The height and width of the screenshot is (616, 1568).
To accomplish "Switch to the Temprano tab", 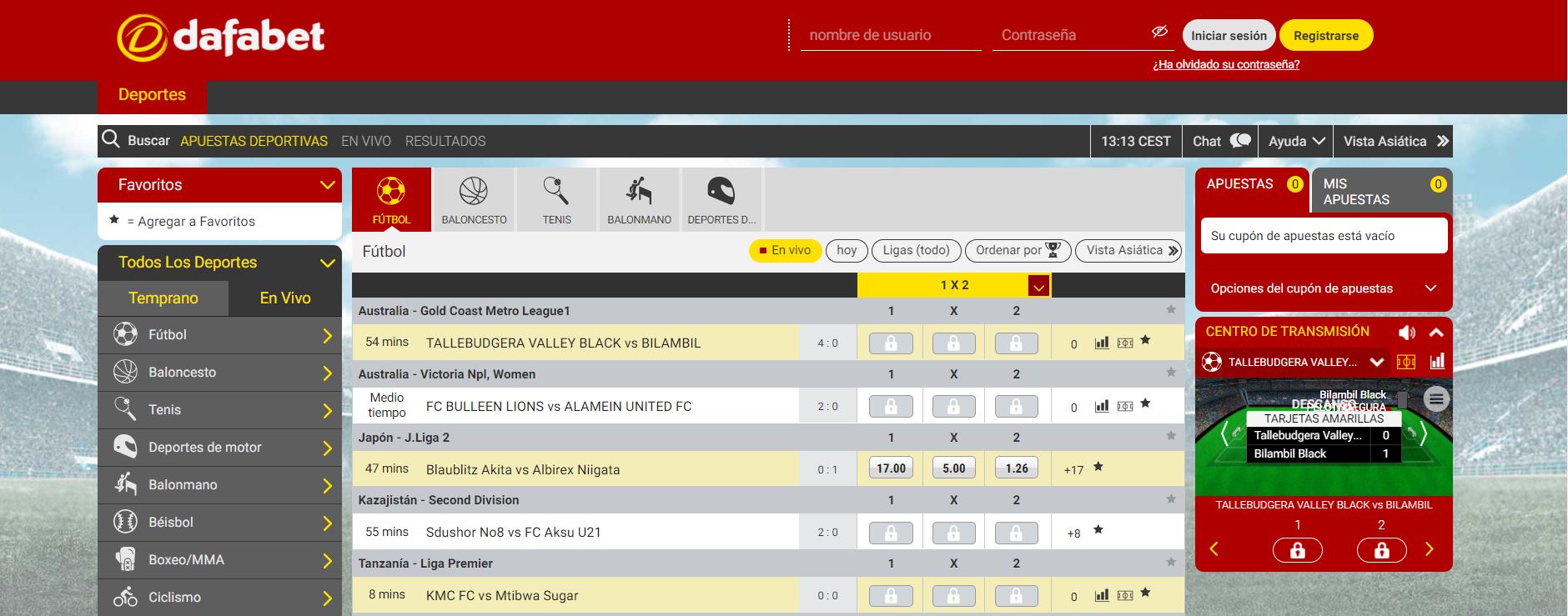I will coord(163,298).
